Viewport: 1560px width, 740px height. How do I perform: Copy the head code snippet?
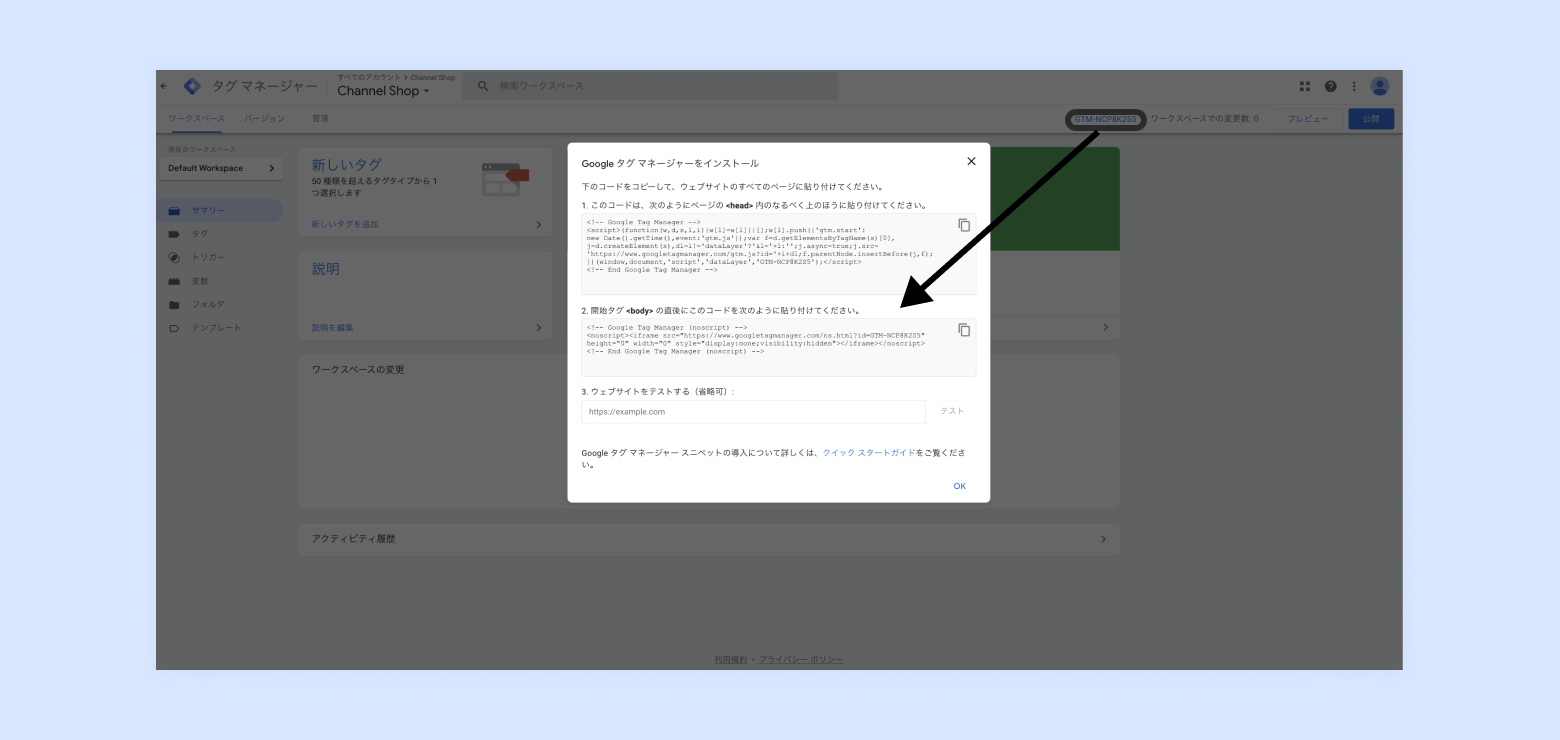[x=964, y=225]
